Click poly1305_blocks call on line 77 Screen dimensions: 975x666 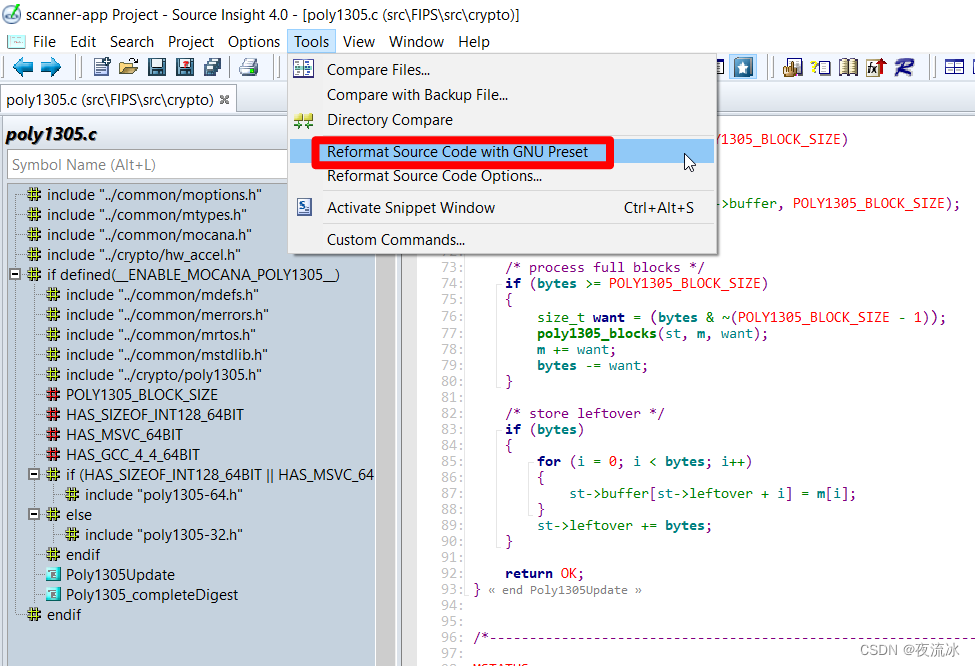point(596,334)
